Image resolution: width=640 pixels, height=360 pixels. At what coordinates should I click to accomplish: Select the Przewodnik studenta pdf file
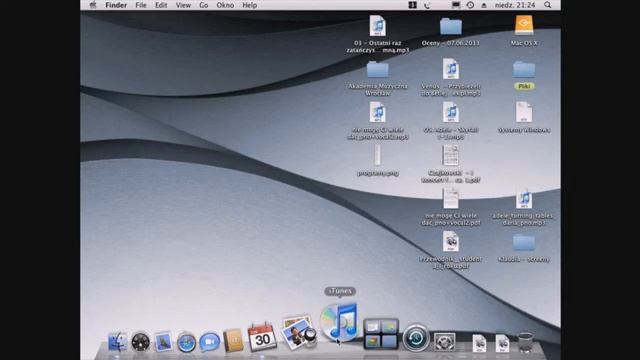click(x=451, y=241)
